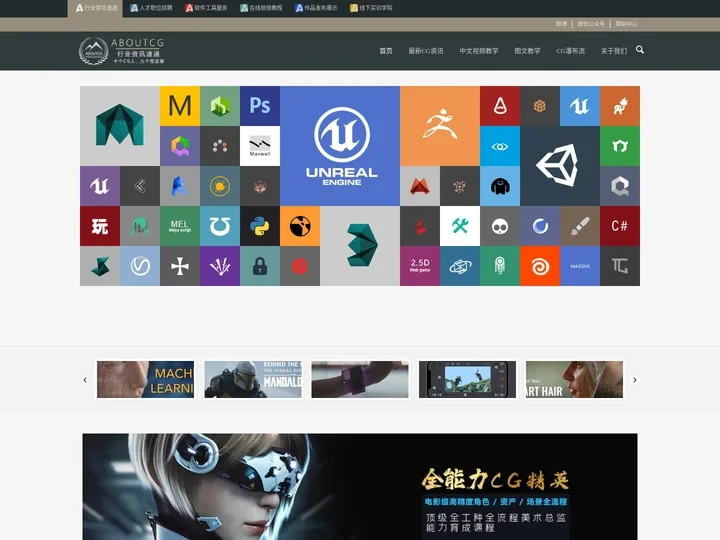Select the light blue Unreal U tile

[x=580, y=106]
